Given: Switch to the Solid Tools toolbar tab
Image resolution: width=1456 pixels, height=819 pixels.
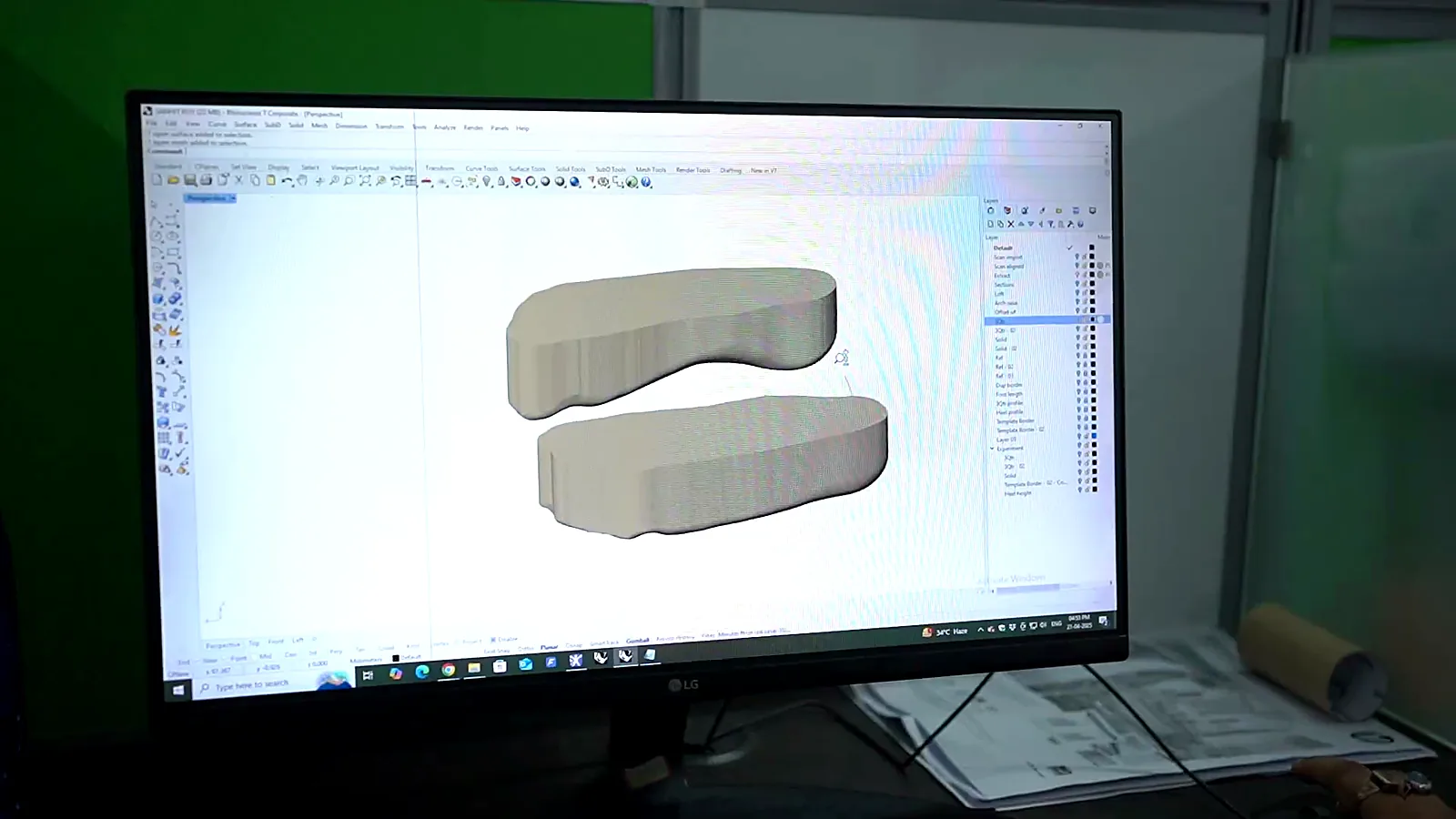Looking at the screenshot, I should pyautogui.click(x=571, y=169).
